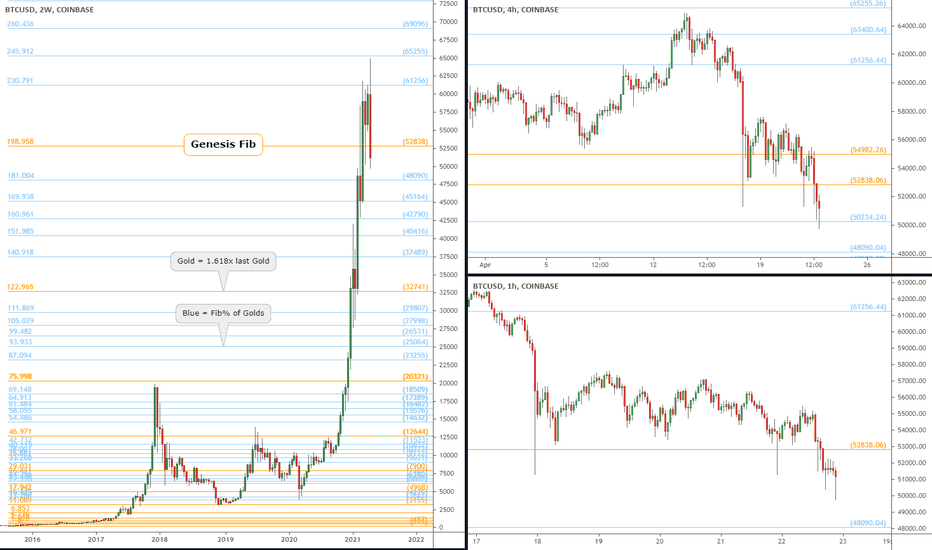
Task: Click the (48090) price label on 2W chart
Action: [x=415, y=175]
